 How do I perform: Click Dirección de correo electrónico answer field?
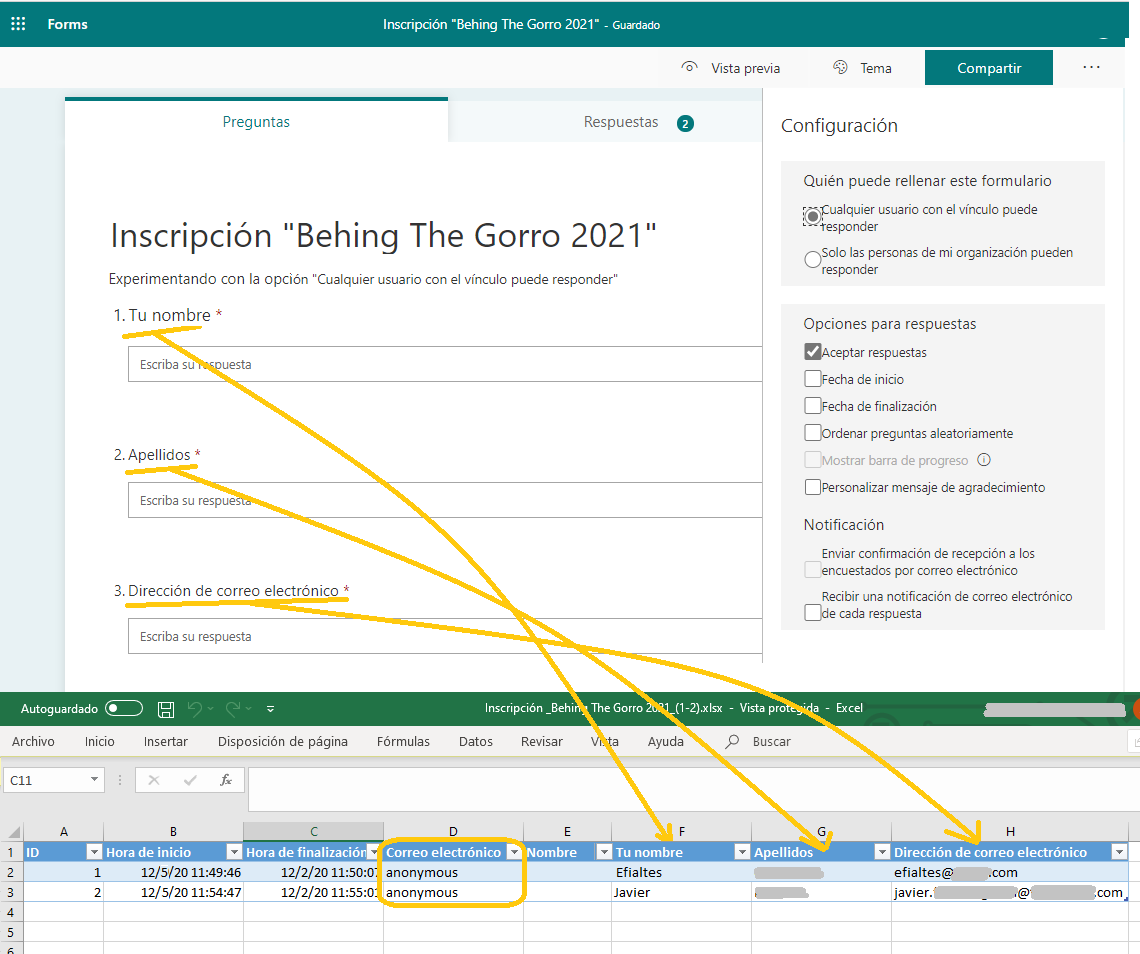point(445,636)
